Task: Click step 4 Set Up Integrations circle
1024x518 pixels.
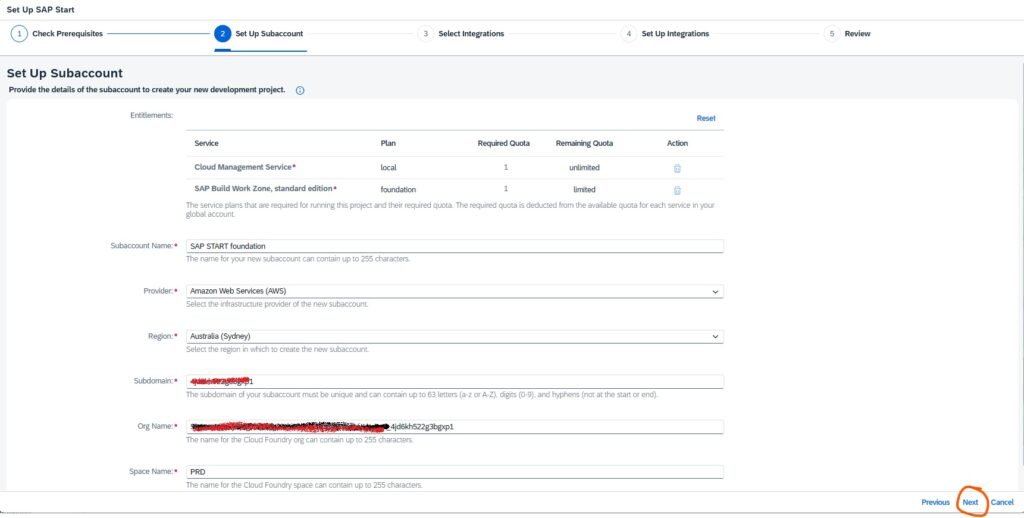Action: [x=628, y=33]
